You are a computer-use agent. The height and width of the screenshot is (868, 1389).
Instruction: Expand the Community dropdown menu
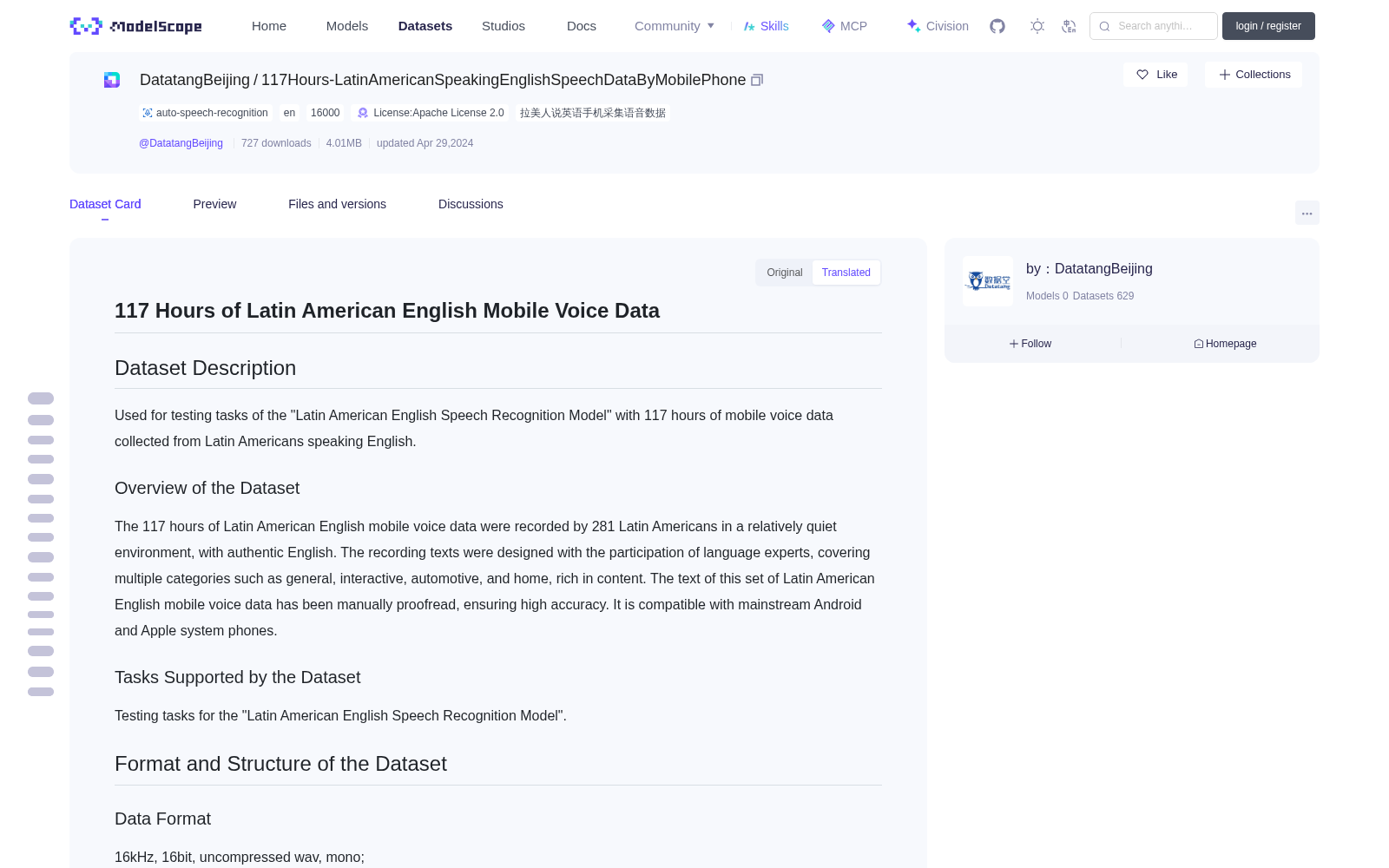(x=675, y=26)
